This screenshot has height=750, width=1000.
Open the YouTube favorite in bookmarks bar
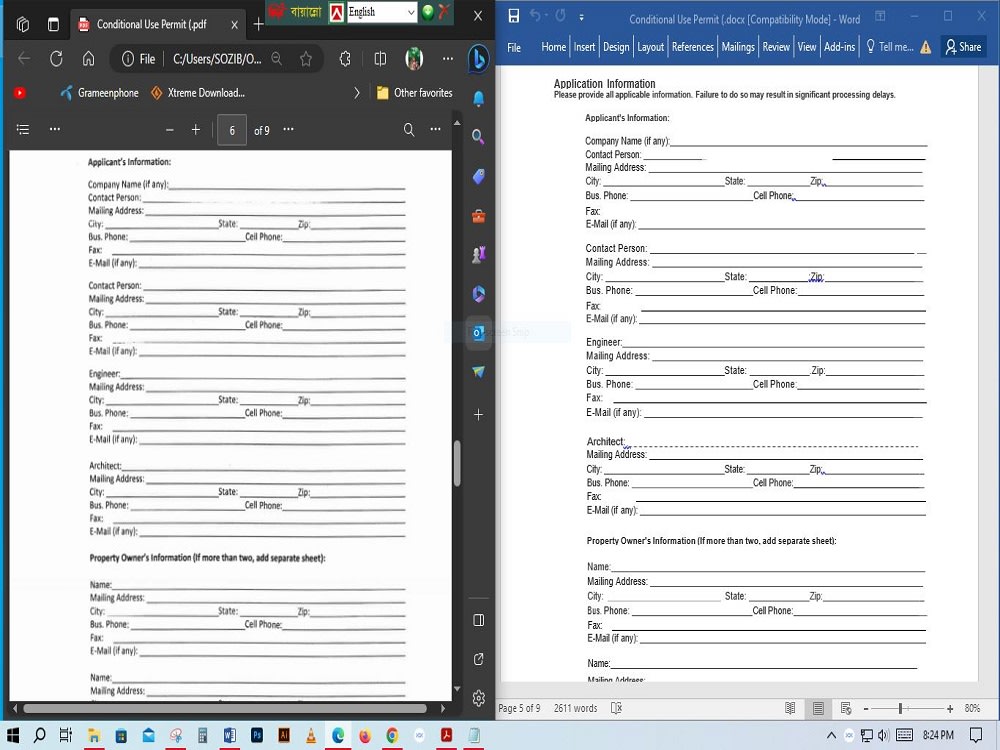[x=20, y=93]
